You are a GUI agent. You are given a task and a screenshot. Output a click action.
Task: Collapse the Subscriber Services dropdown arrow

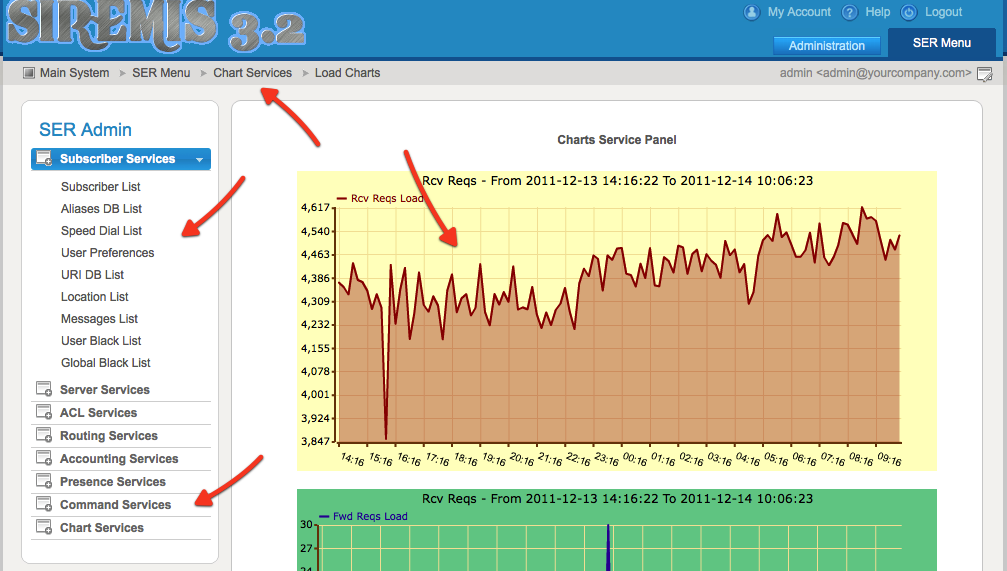coord(200,159)
